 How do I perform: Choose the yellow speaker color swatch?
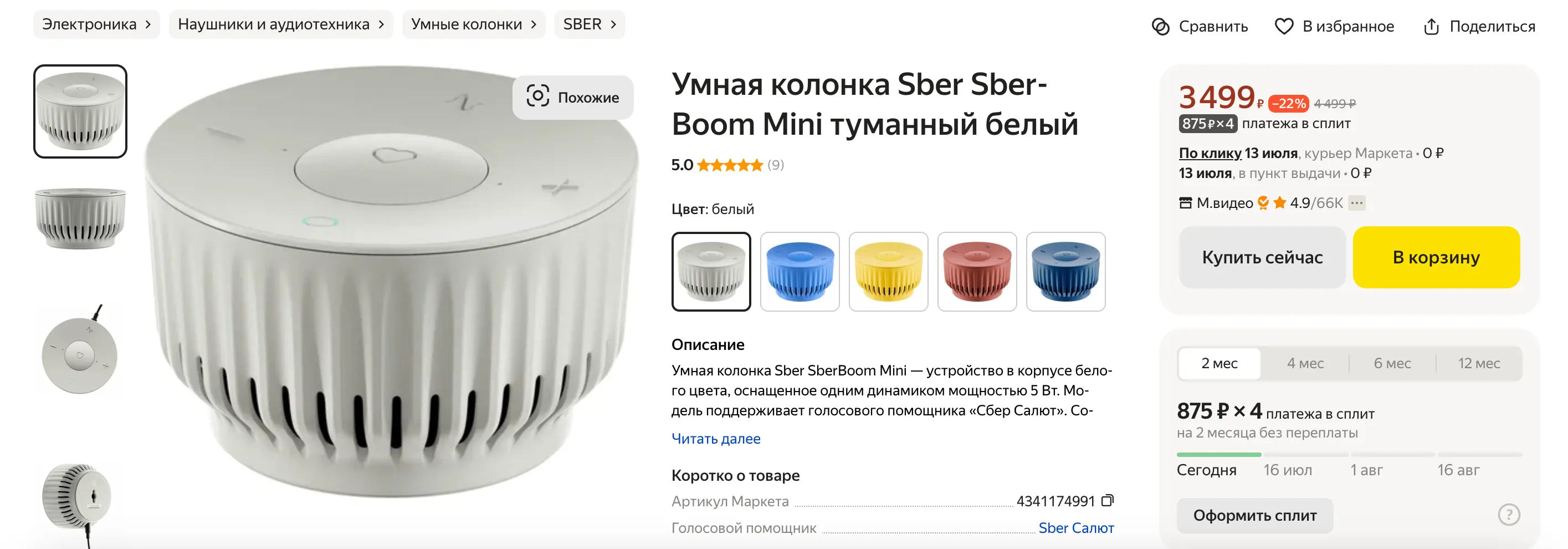point(888,272)
